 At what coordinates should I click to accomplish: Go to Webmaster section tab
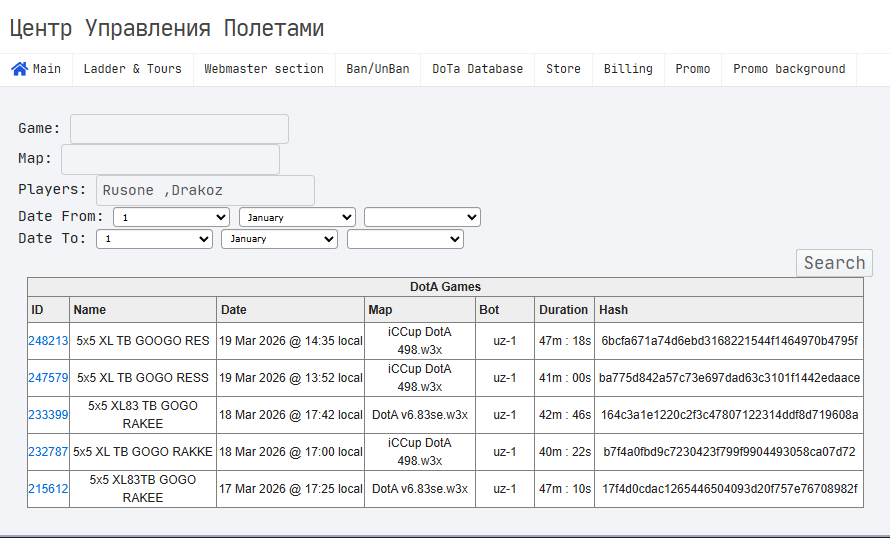(264, 69)
